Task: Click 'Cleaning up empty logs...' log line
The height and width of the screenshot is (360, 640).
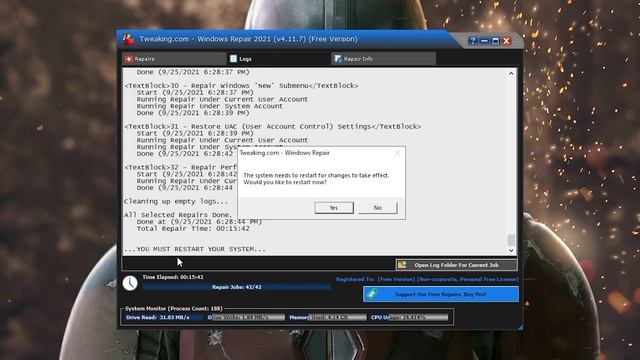Action: click(x=176, y=201)
